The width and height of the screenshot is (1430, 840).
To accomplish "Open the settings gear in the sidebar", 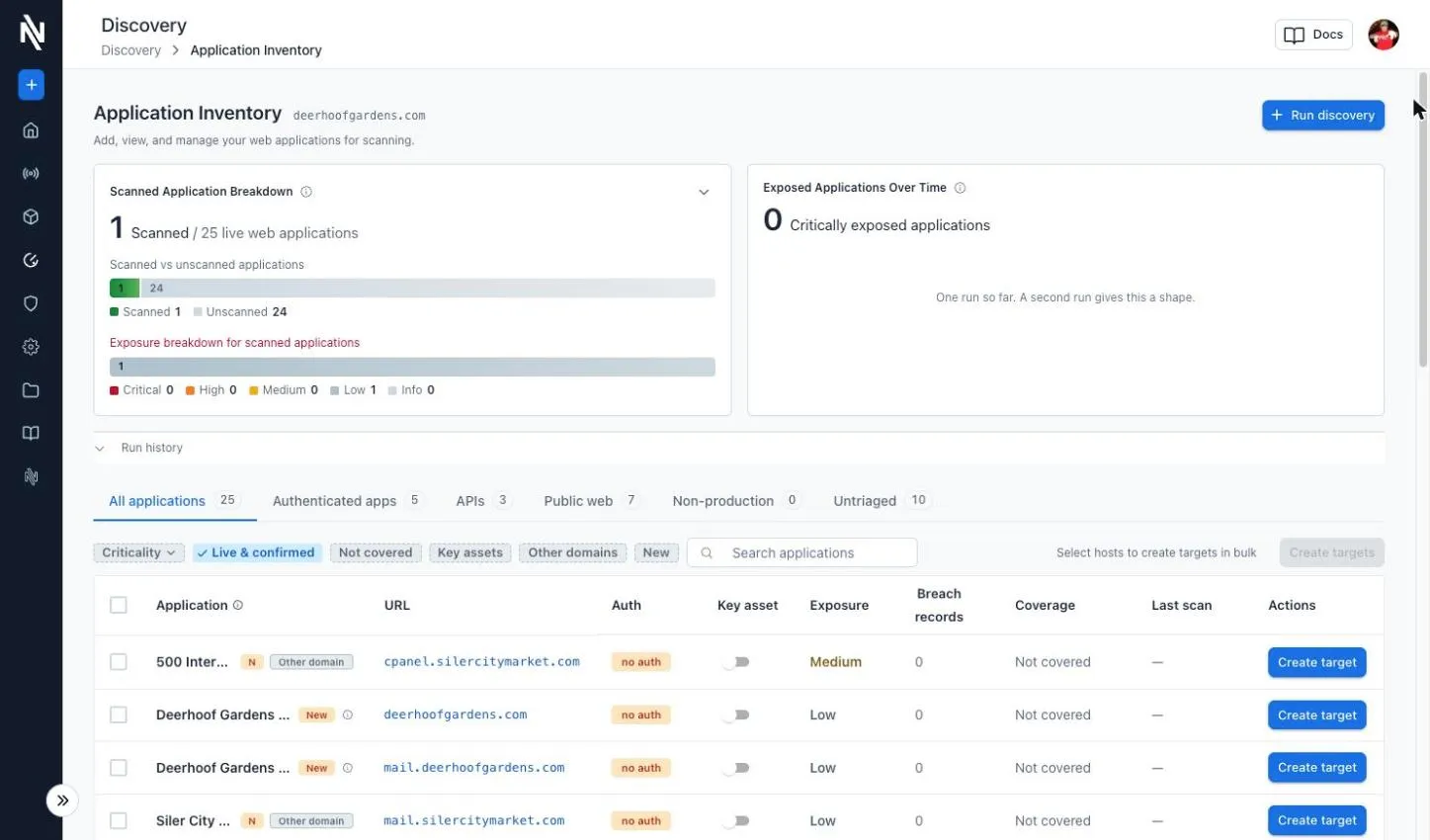I will tap(31, 347).
